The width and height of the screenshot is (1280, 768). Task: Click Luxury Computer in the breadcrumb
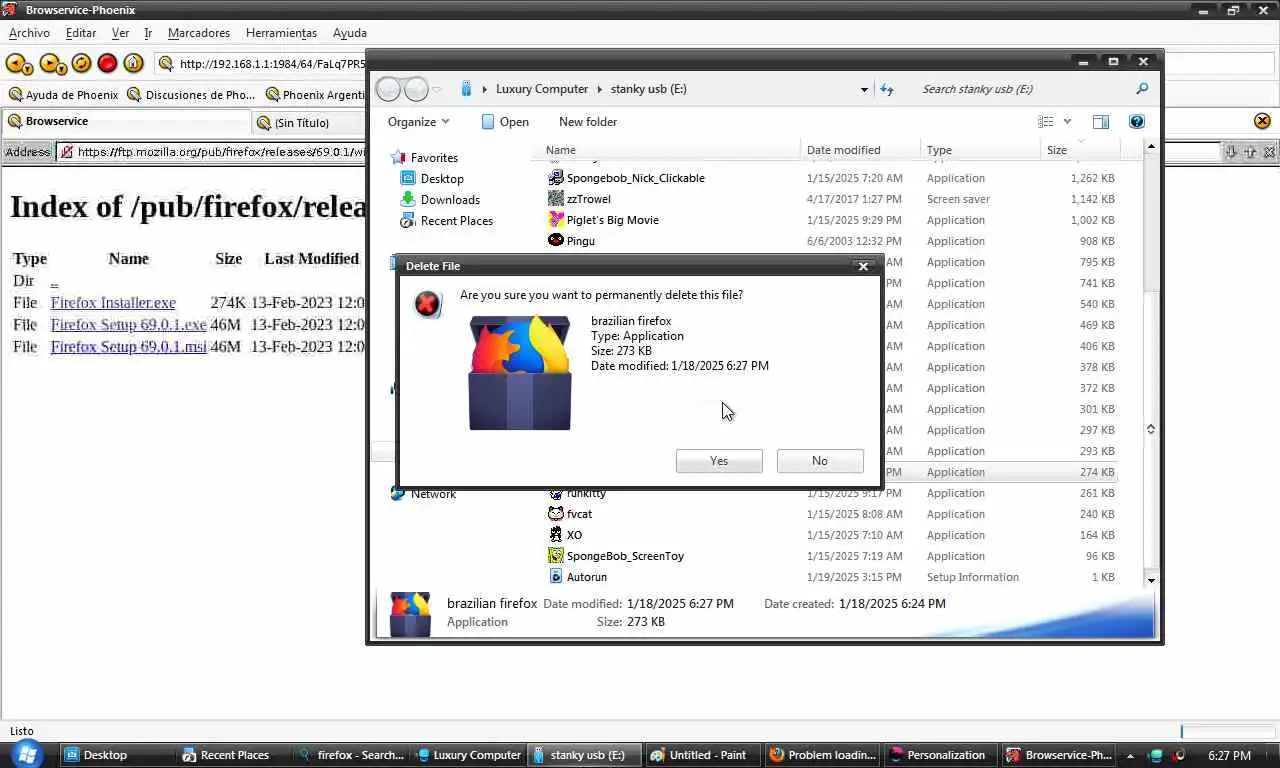click(x=542, y=89)
